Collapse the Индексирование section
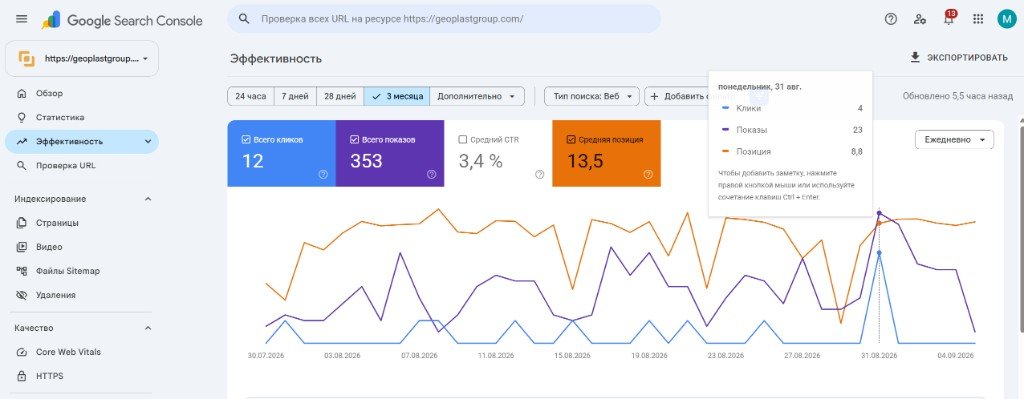Viewport: 1024px width, 399px height. tap(148, 199)
